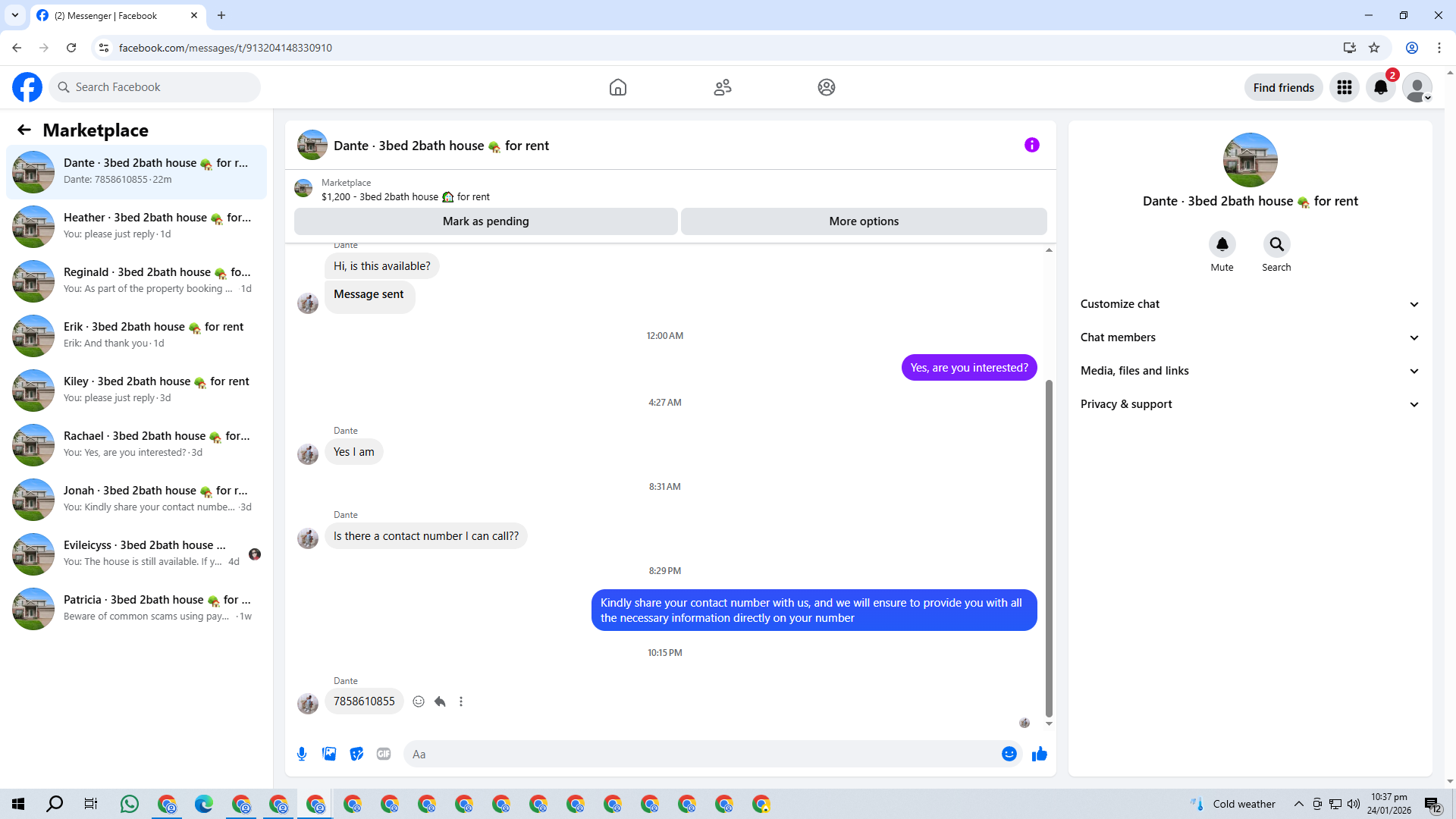The height and width of the screenshot is (819, 1456).
Task: Open the Facebook Home tab
Action: (x=617, y=87)
